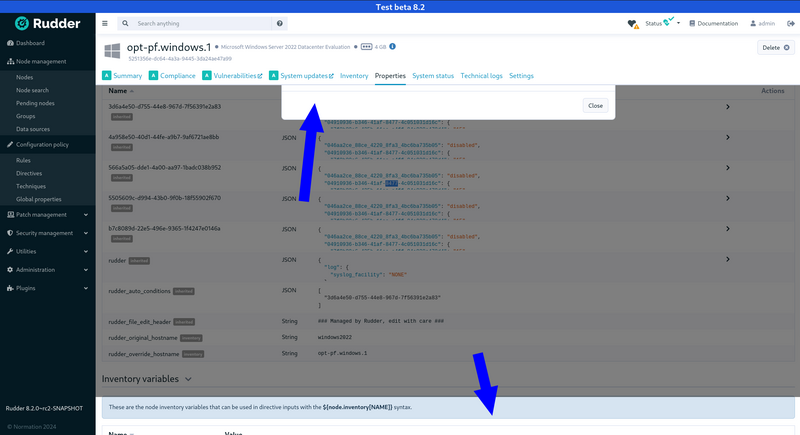Click the health heart warning icon

coord(633,24)
